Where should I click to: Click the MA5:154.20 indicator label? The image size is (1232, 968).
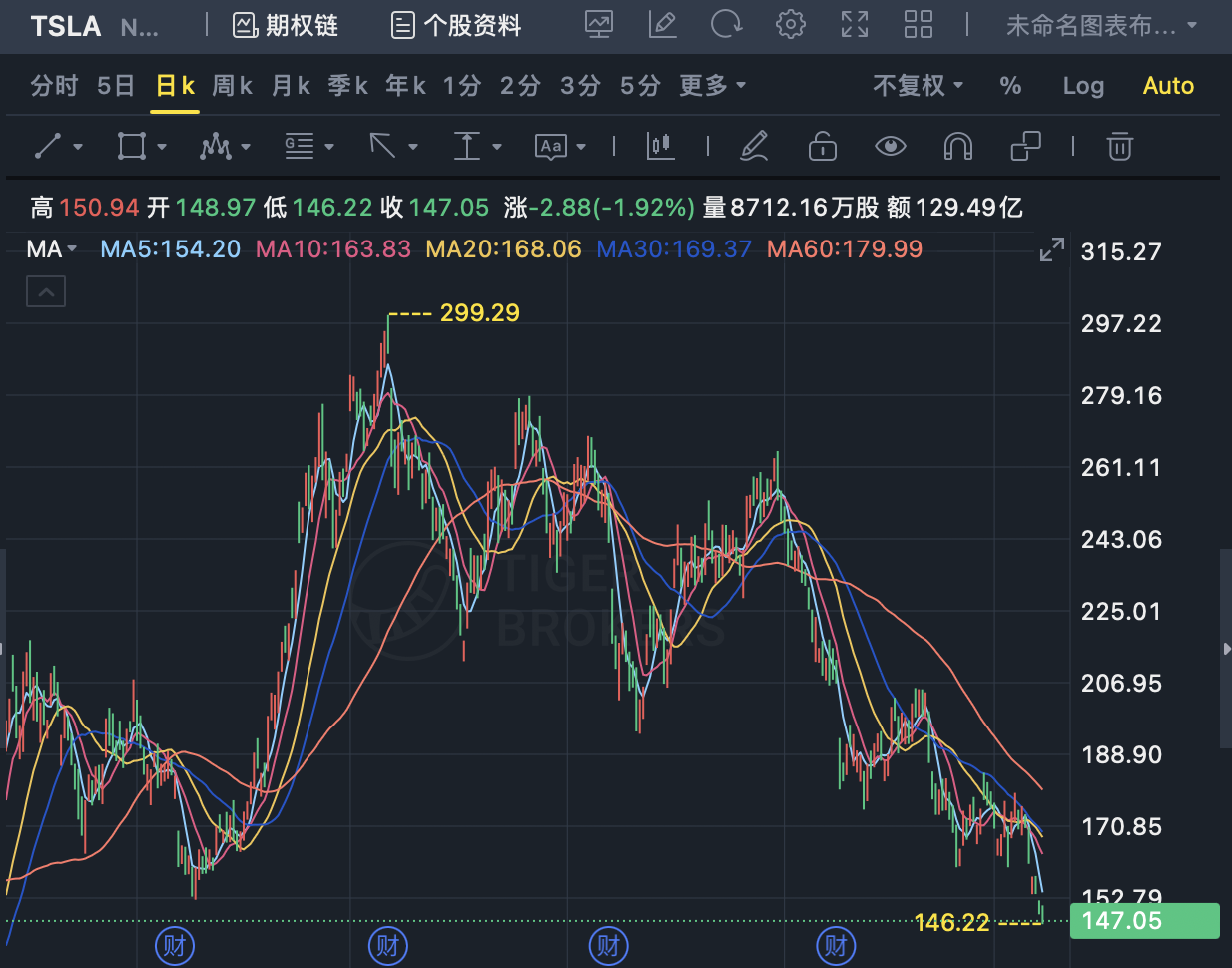pos(171,249)
